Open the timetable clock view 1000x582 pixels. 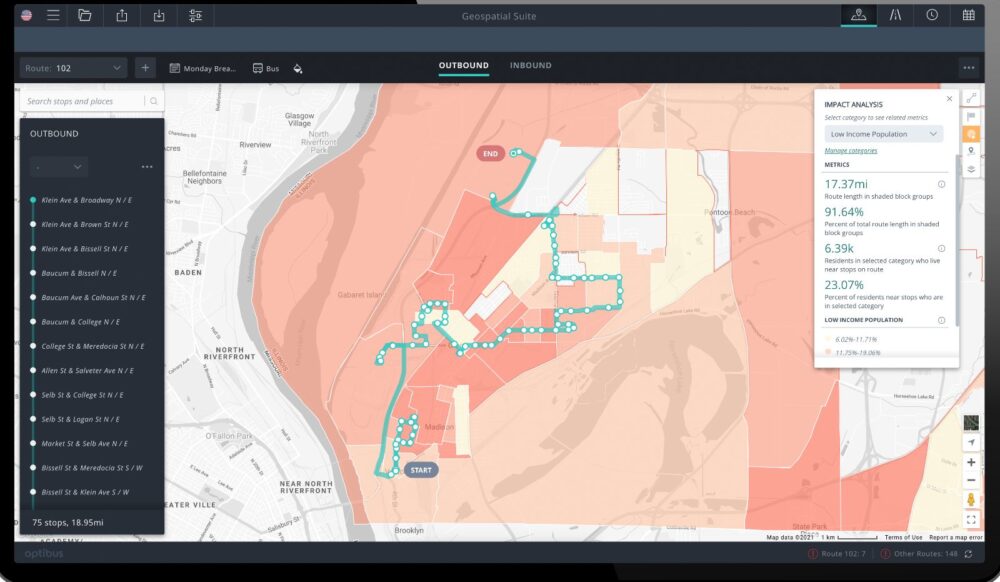pyautogui.click(x=932, y=15)
